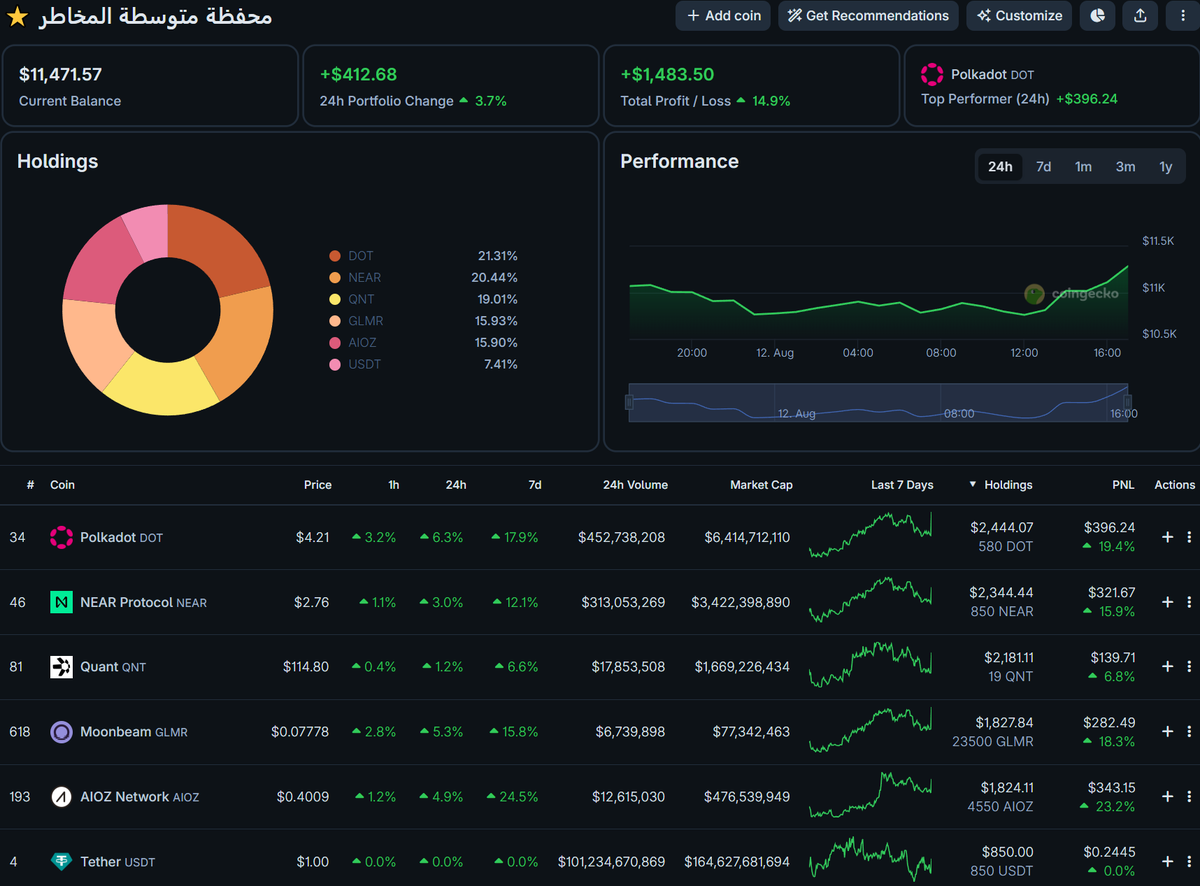Screen dimensions: 1200x886
Task: Click the AIOZ Network coin logo
Action: (x=62, y=797)
